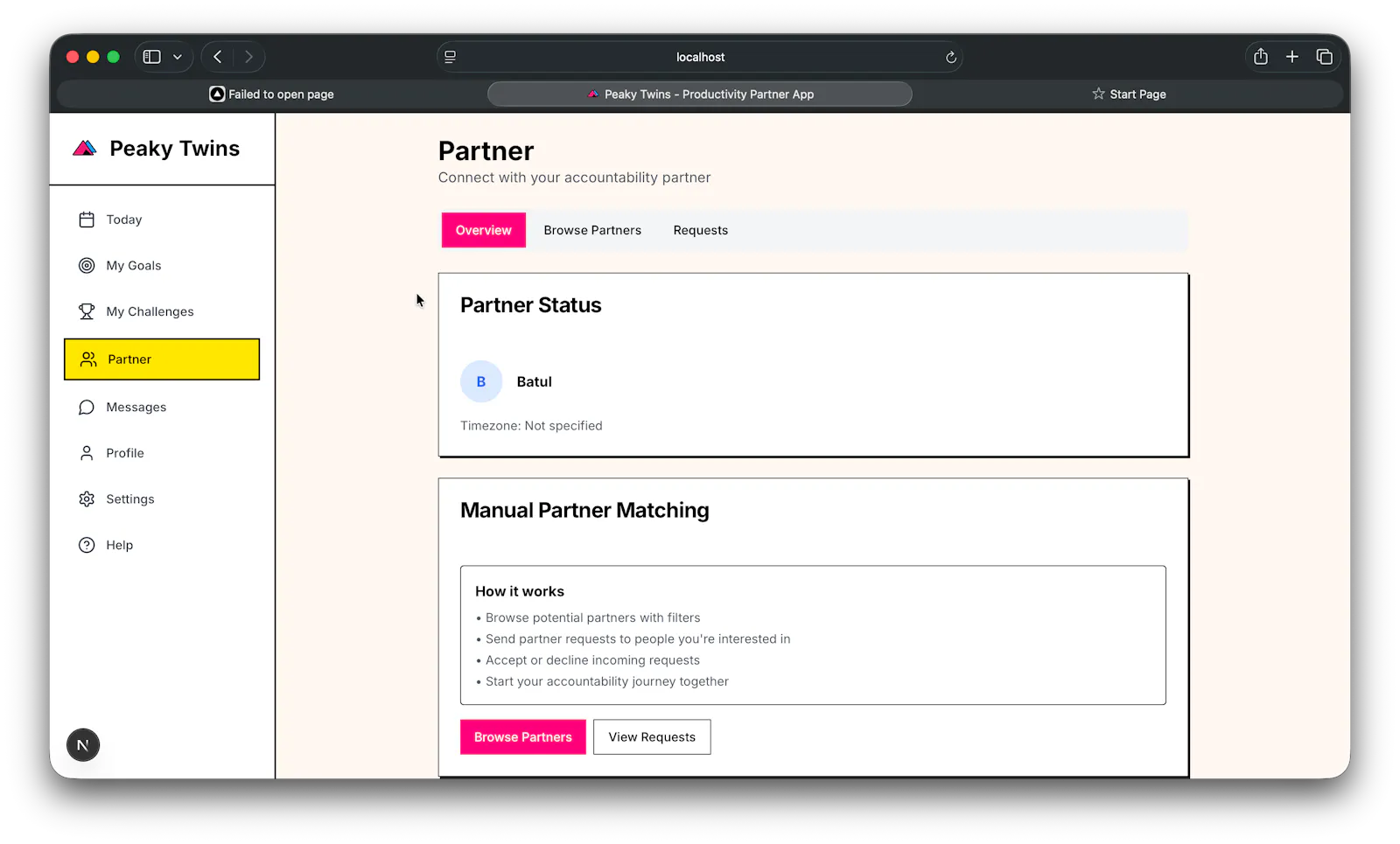The image size is (1400, 844).
Task: Click the Peaky Twins title text
Action: [x=175, y=149]
